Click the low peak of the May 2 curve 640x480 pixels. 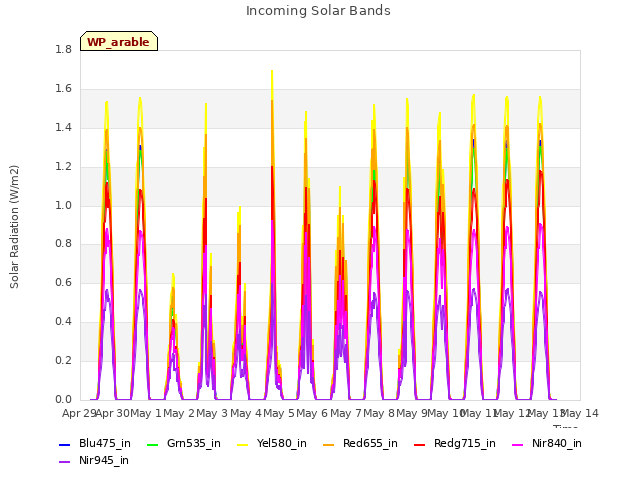click(173, 275)
